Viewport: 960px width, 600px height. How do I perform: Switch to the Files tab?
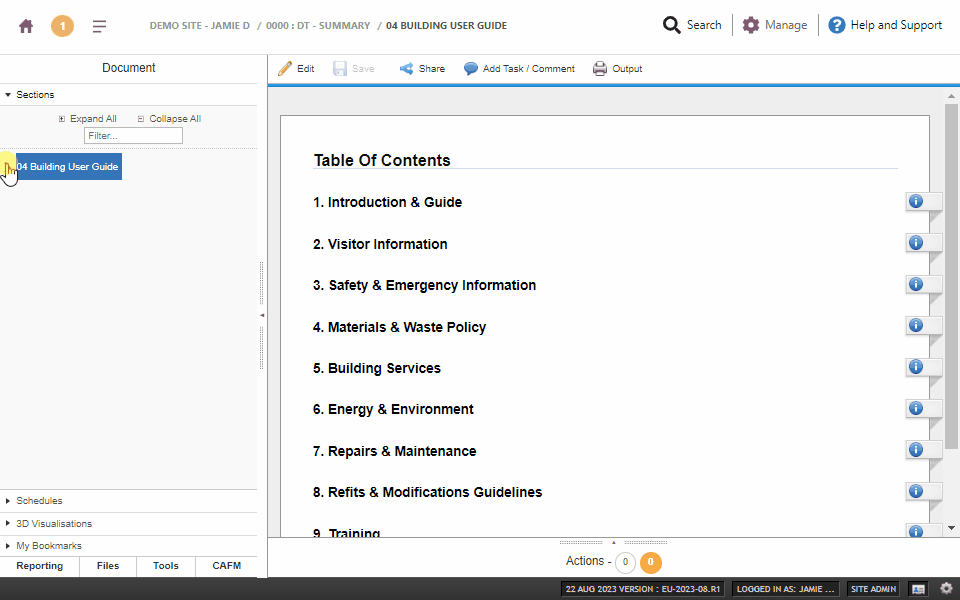[108, 566]
